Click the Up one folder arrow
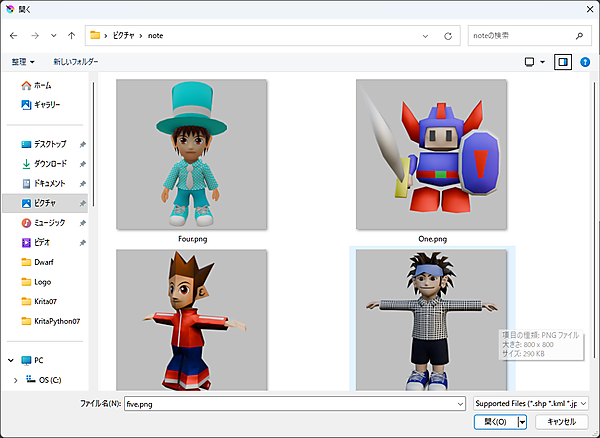 point(71,36)
